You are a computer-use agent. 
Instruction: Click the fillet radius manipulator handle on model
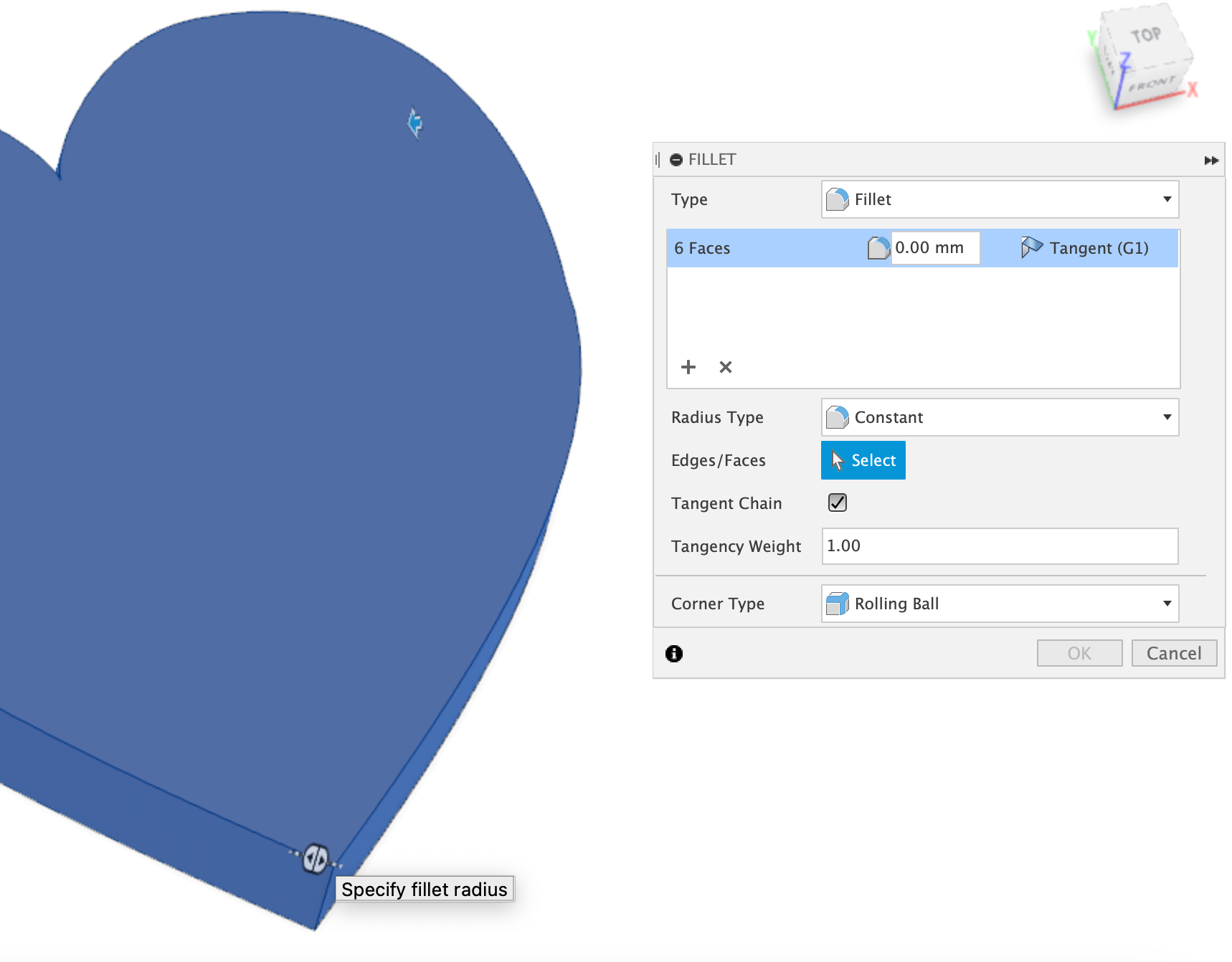tap(316, 858)
